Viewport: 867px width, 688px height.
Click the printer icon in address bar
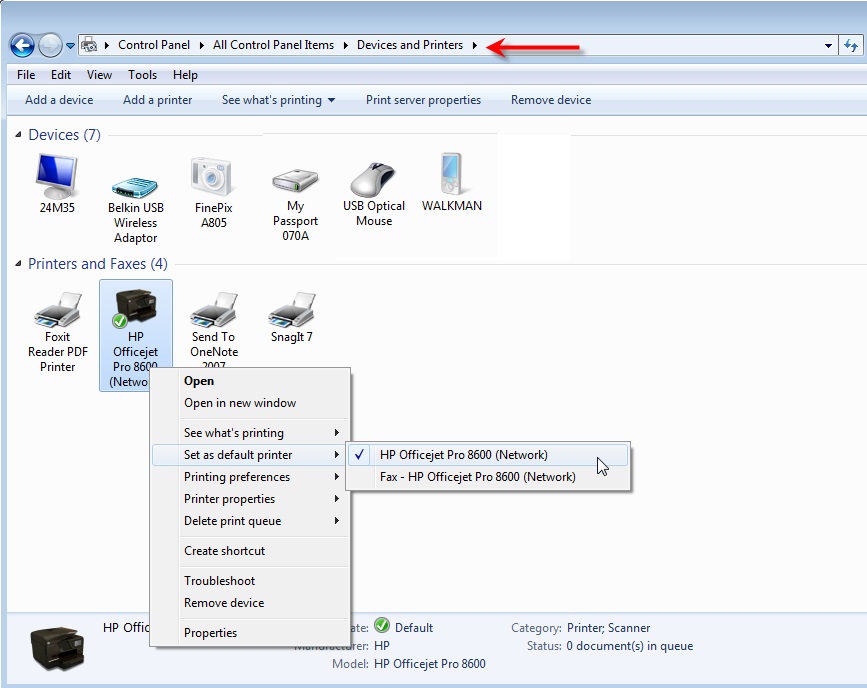[x=89, y=45]
